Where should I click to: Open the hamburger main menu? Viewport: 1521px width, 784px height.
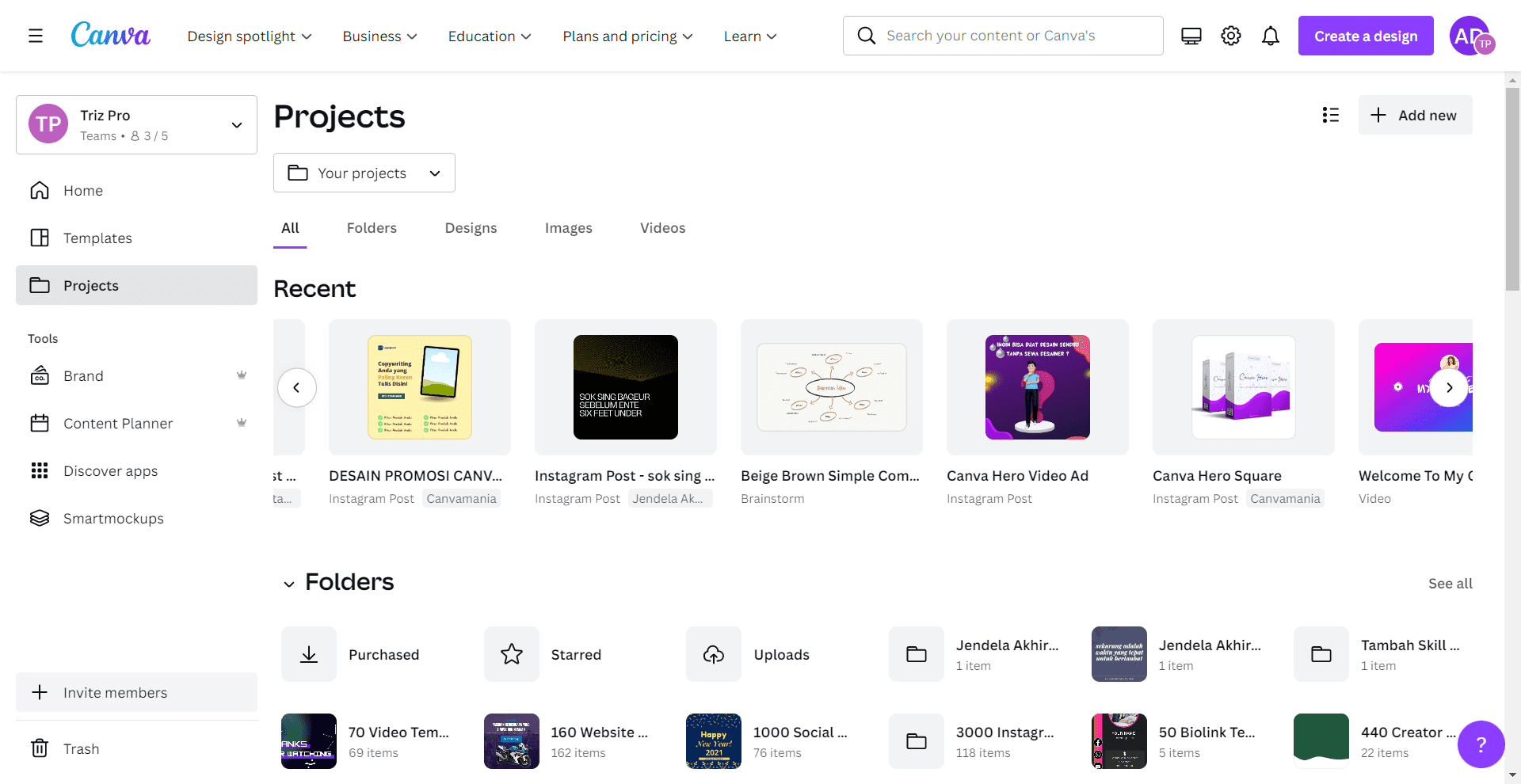tap(36, 36)
